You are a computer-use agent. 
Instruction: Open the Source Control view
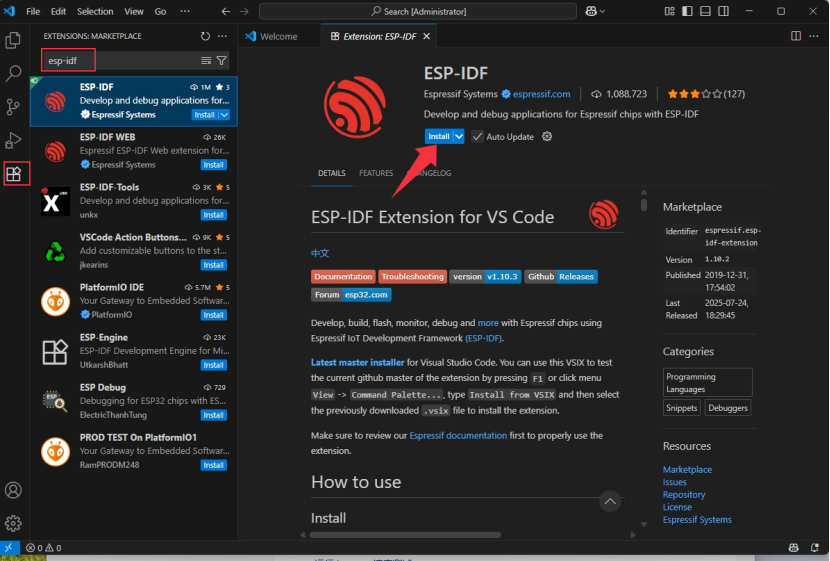pos(13,107)
